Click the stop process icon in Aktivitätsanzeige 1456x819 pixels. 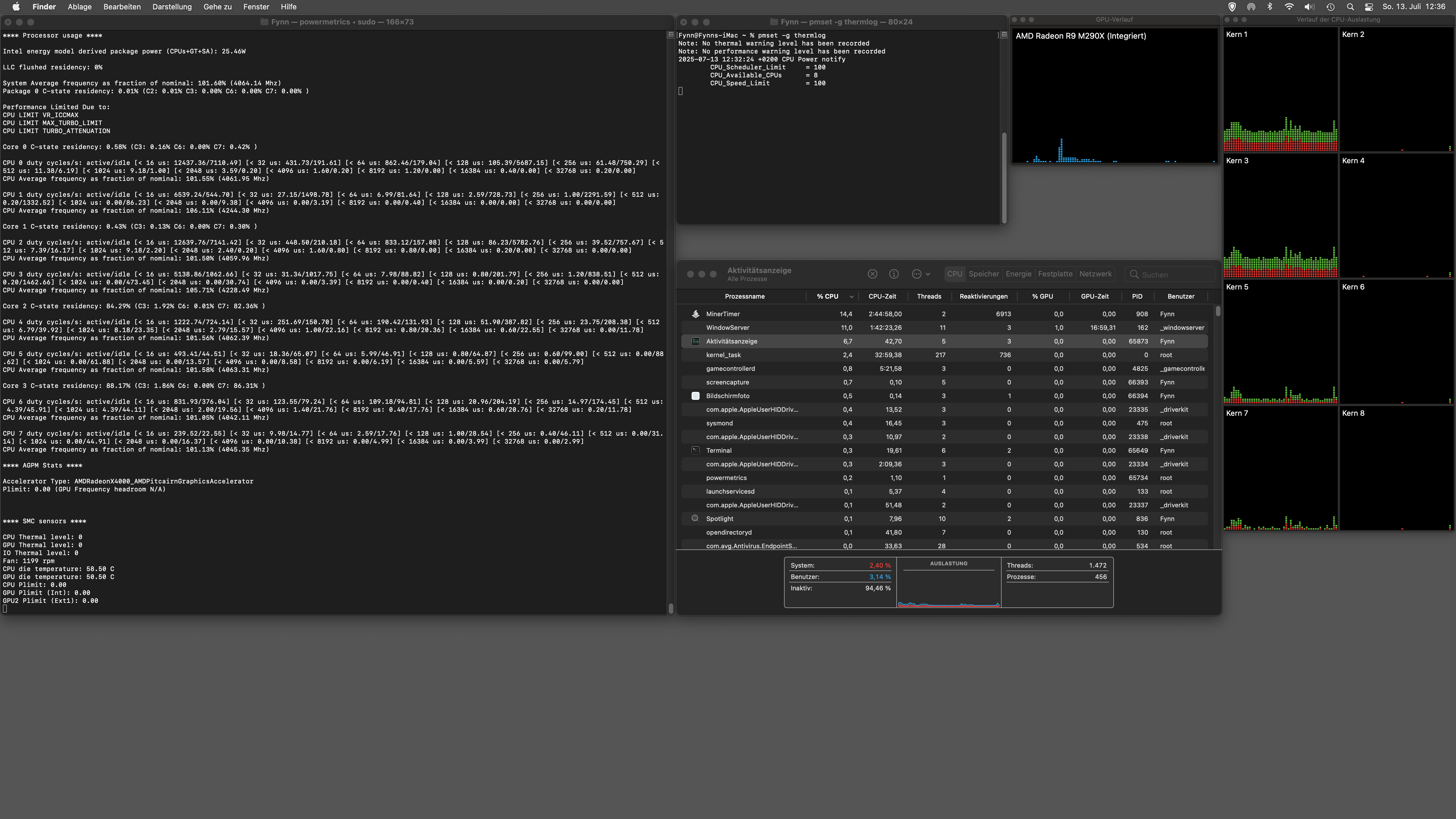pos(872,274)
